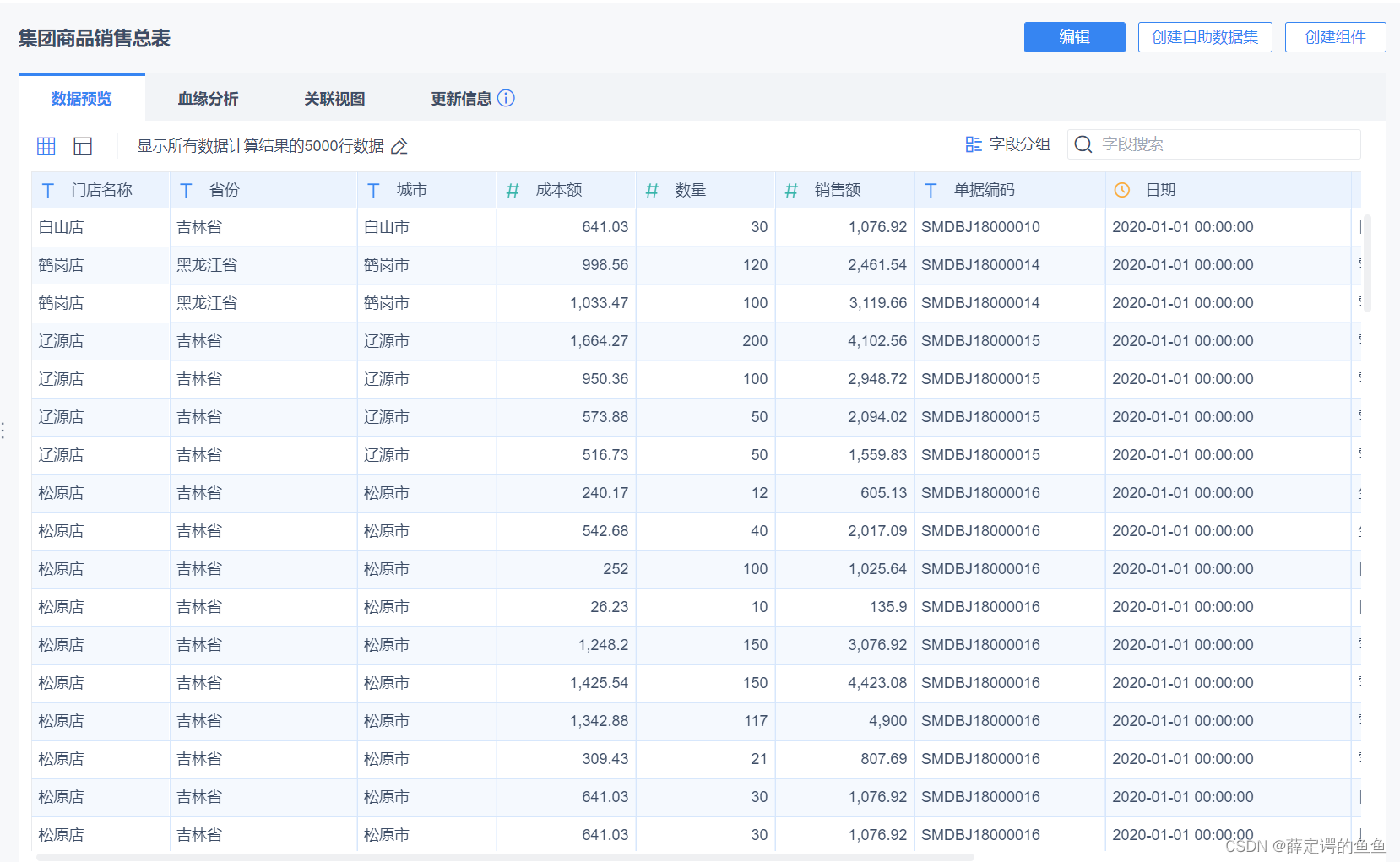This screenshot has height=862, width=1400.
Task: Click the 2,461.54 sales cell
Action: (x=844, y=265)
